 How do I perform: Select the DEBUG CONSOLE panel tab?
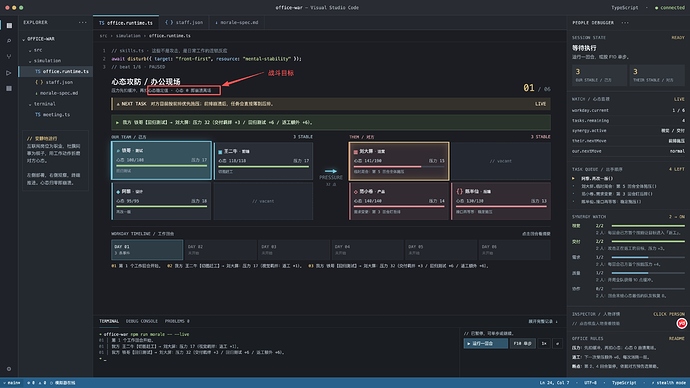pyautogui.click(x=142, y=321)
